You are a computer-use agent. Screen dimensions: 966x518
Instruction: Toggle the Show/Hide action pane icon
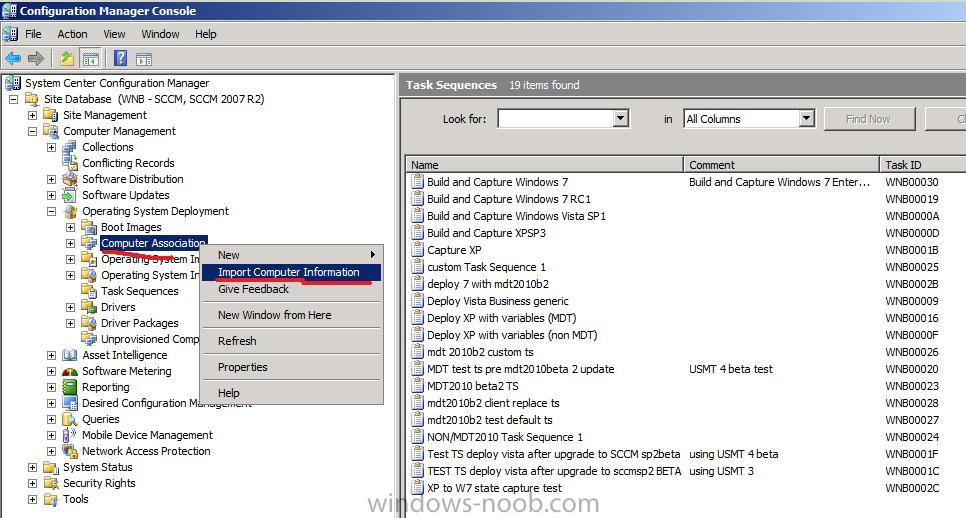click(x=144, y=59)
